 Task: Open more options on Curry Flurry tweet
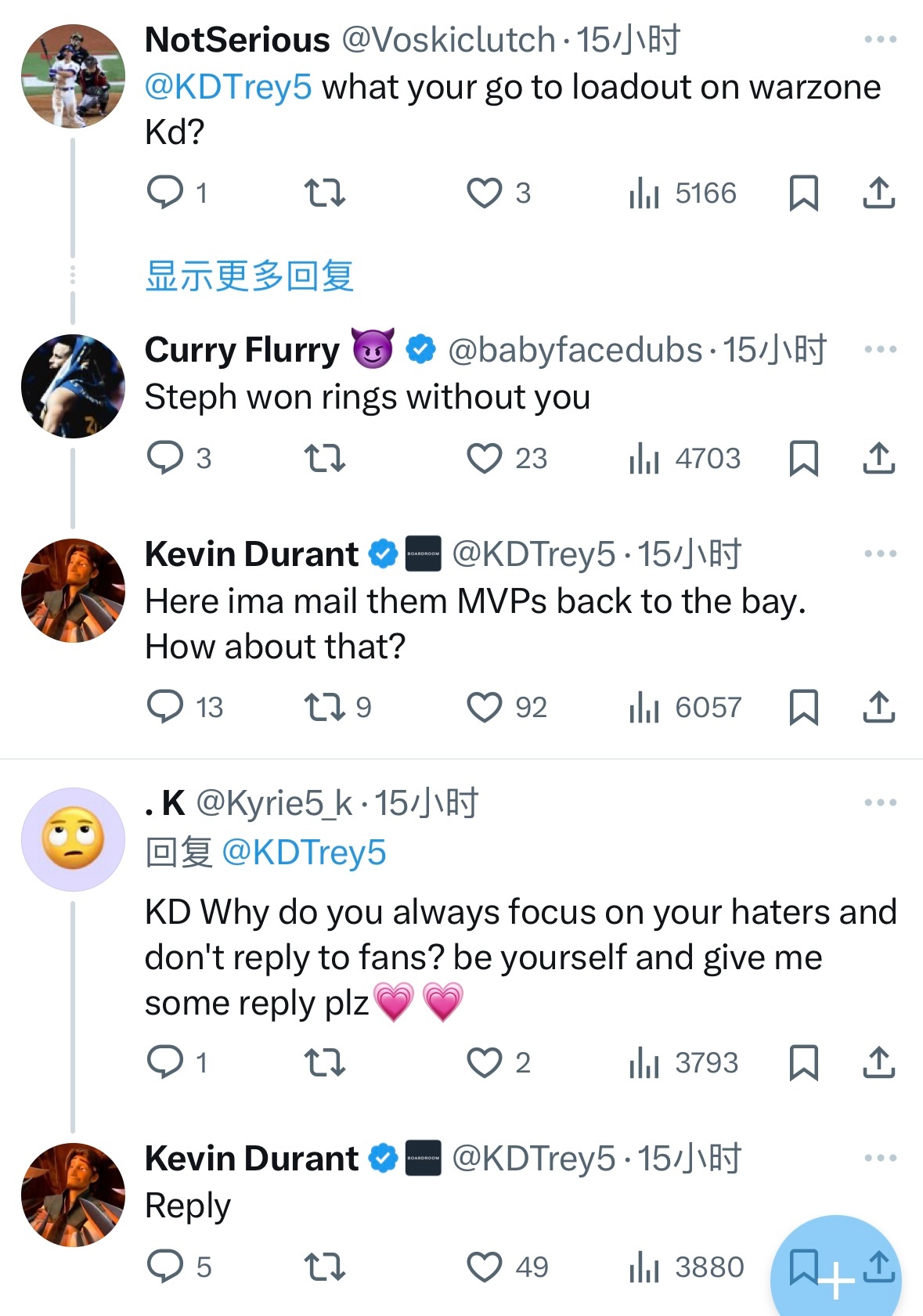coord(880,349)
